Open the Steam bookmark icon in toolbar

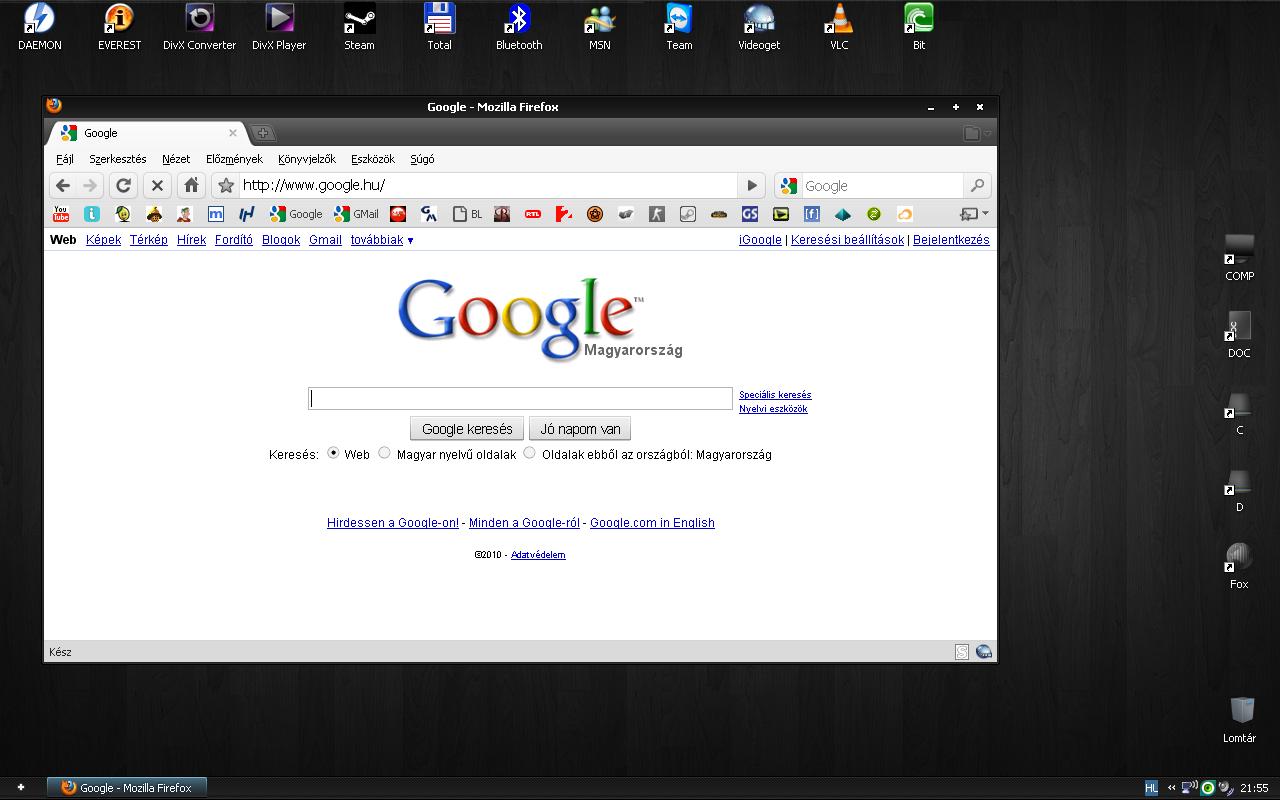coord(688,214)
